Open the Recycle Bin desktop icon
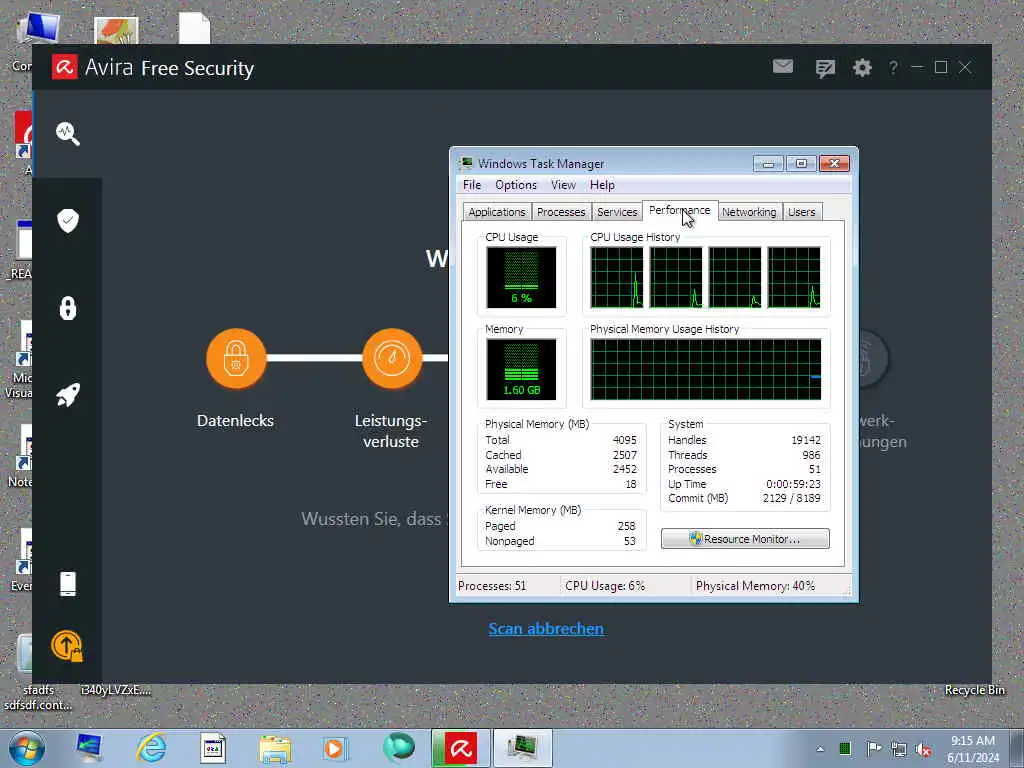Image resolution: width=1024 pixels, height=768 pixels. pyautogui.click(x=974, y=690)
